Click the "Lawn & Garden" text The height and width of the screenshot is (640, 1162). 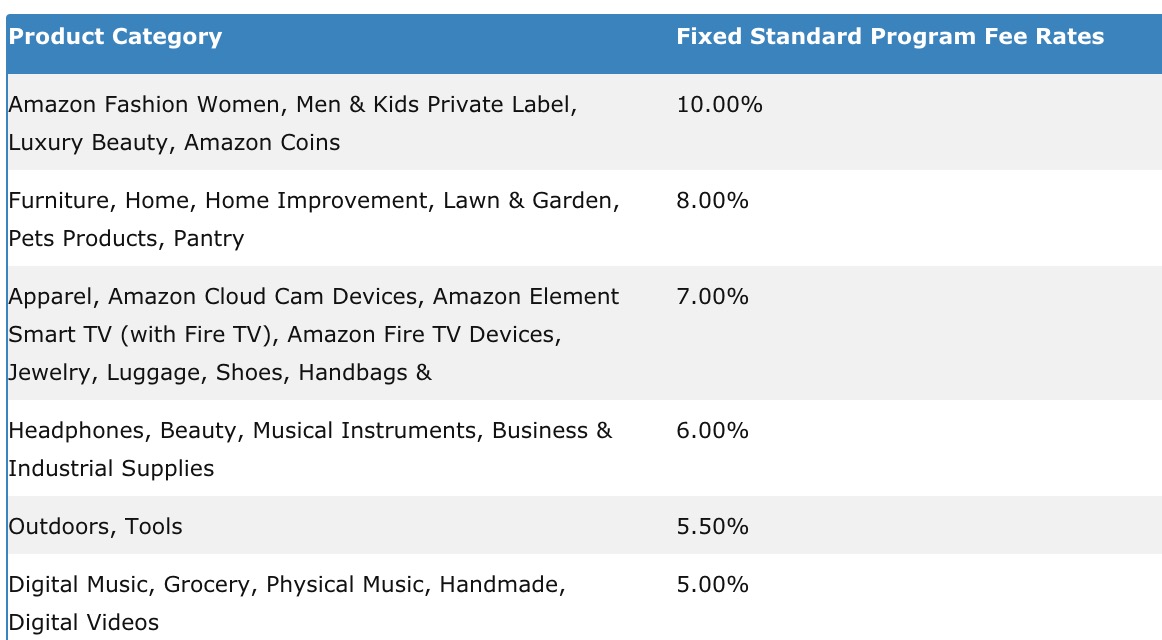(x=529, y=201)
